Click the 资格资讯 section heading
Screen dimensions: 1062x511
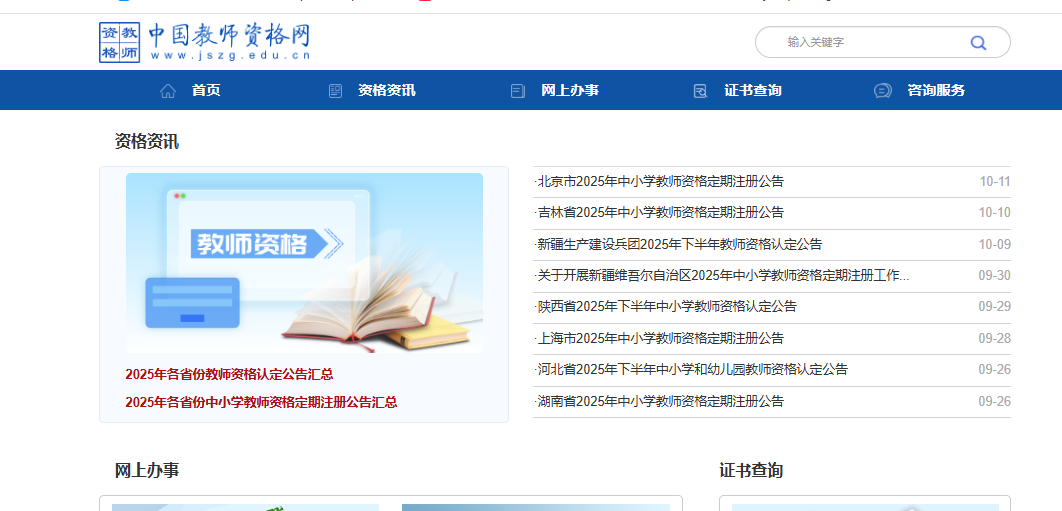click(x=147, y=142)
